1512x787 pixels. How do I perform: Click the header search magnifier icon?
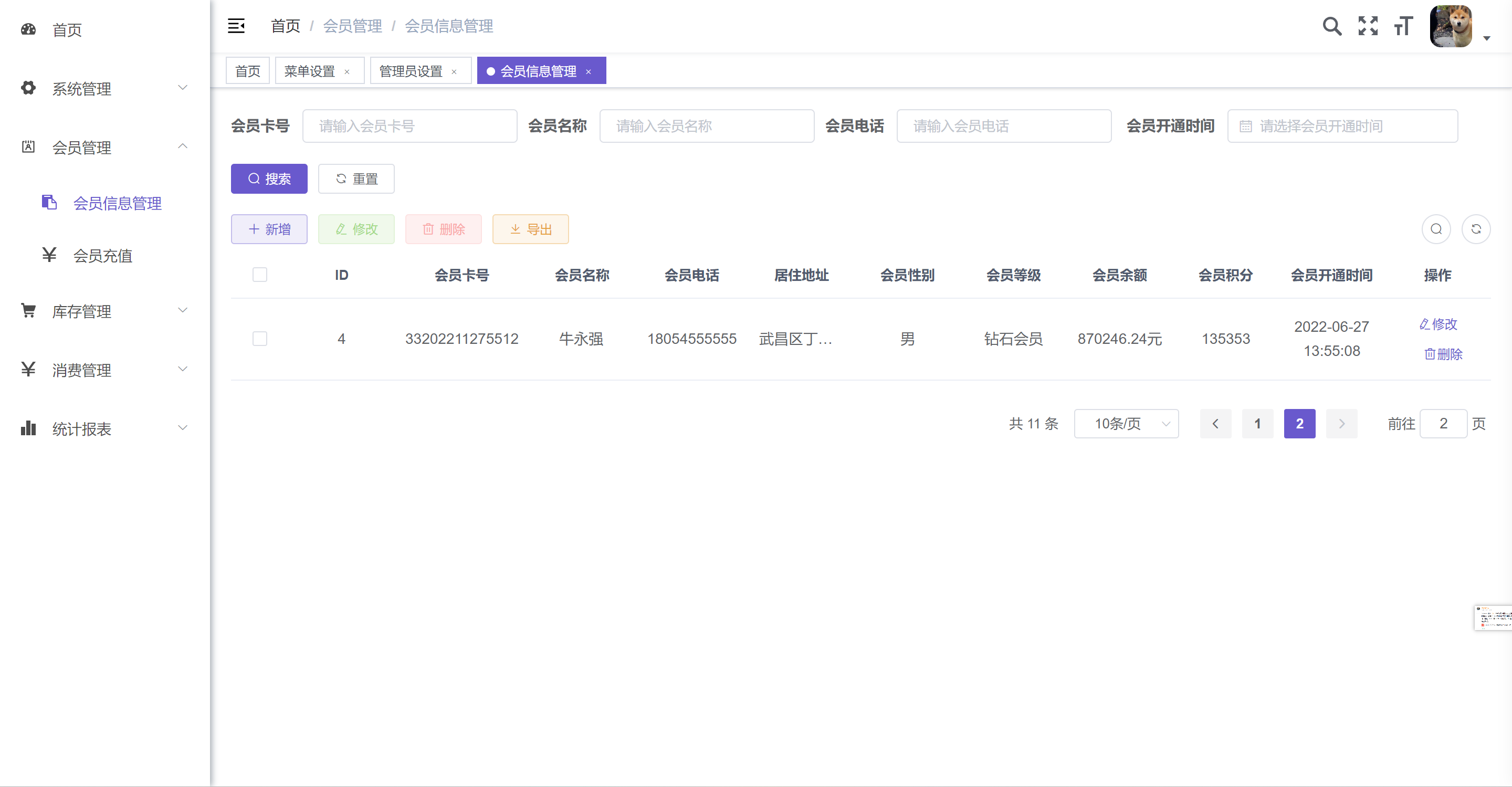pyautogui.click(x=1331, y=26)
